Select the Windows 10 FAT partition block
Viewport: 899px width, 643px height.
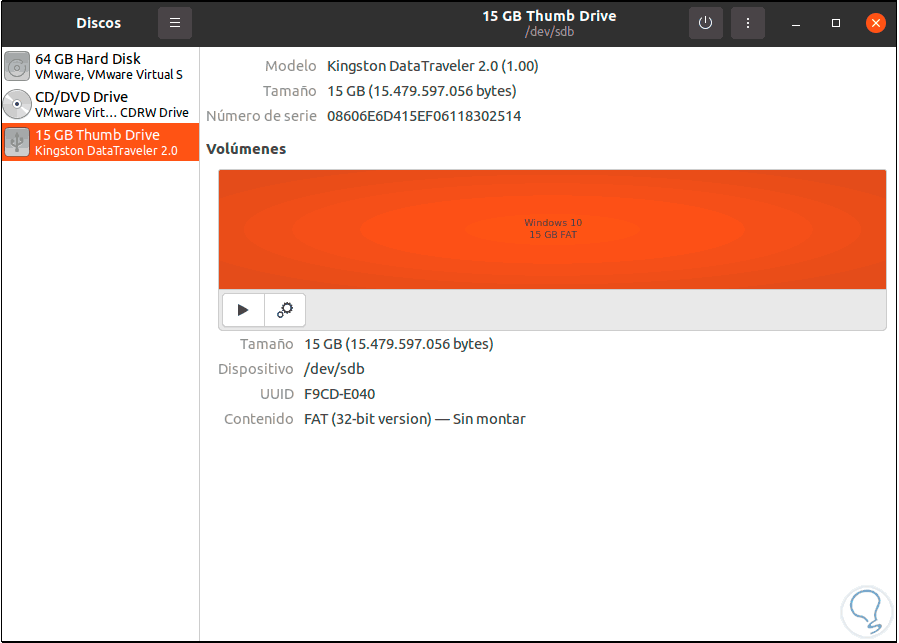point(552,228)
